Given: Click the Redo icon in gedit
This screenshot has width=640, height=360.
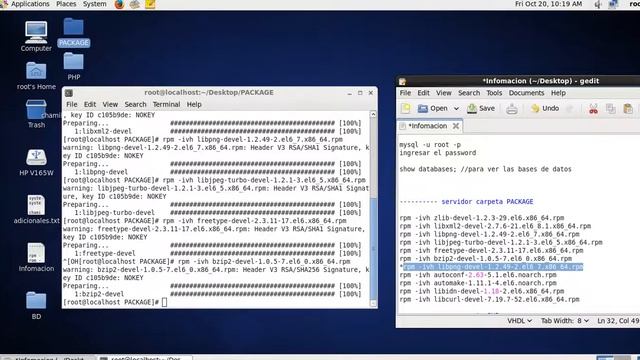Looking at the screenshot, I should point(570,109).
